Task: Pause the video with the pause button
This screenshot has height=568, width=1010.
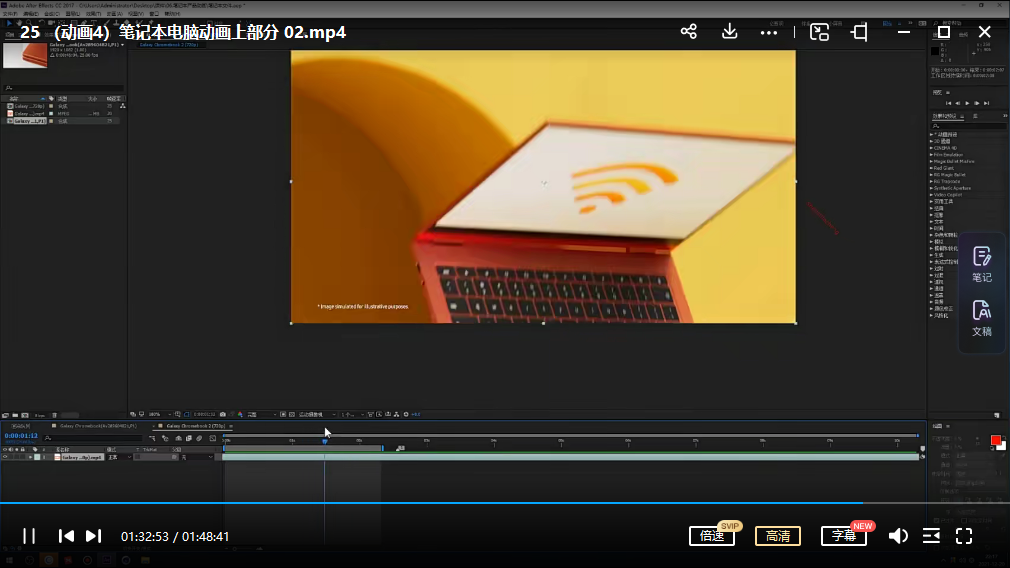Action: click(29, 536)
